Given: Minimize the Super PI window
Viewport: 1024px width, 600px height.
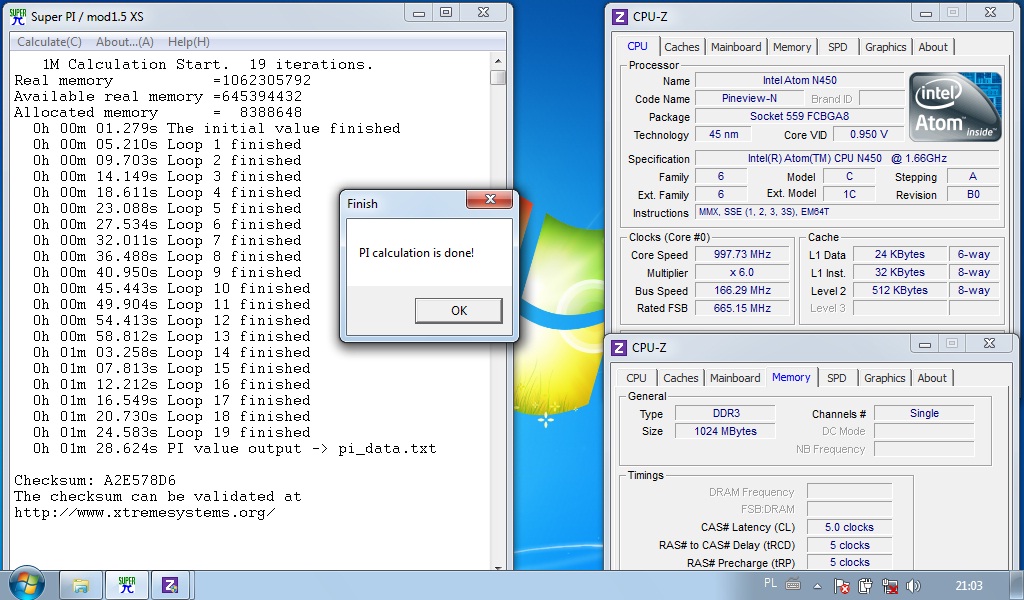Looking at the screenshot, I should (x=419, y=12).
